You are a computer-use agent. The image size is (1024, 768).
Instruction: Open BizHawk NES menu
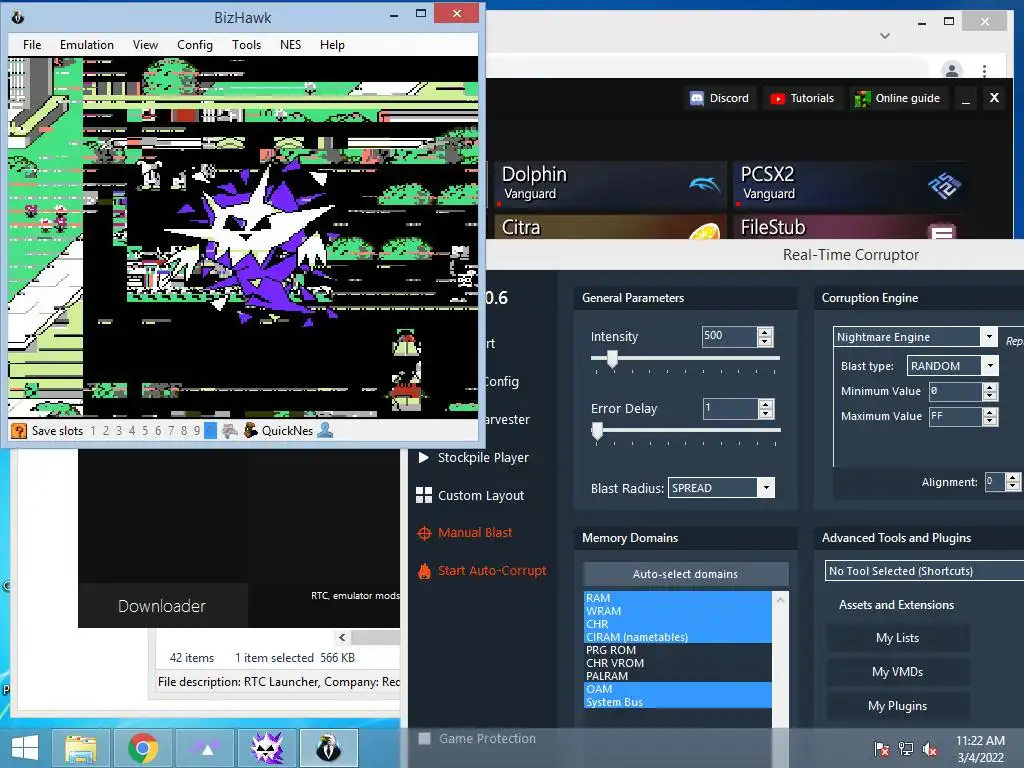291,44
